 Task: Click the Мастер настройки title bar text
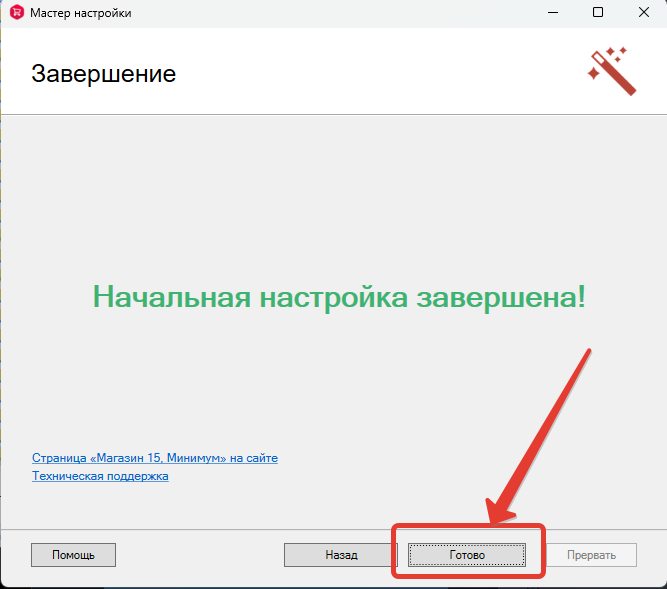pyautogui.click(x=81, y=13)
